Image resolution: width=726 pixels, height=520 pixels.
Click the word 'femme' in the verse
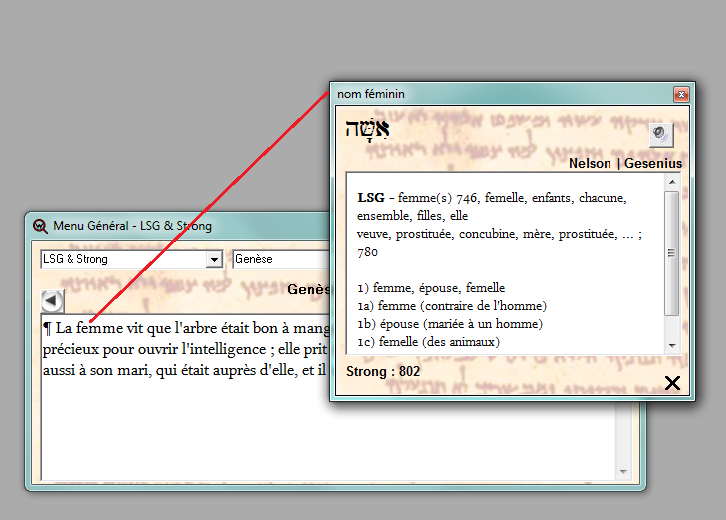pyautogui.click(x=99, y=328)
